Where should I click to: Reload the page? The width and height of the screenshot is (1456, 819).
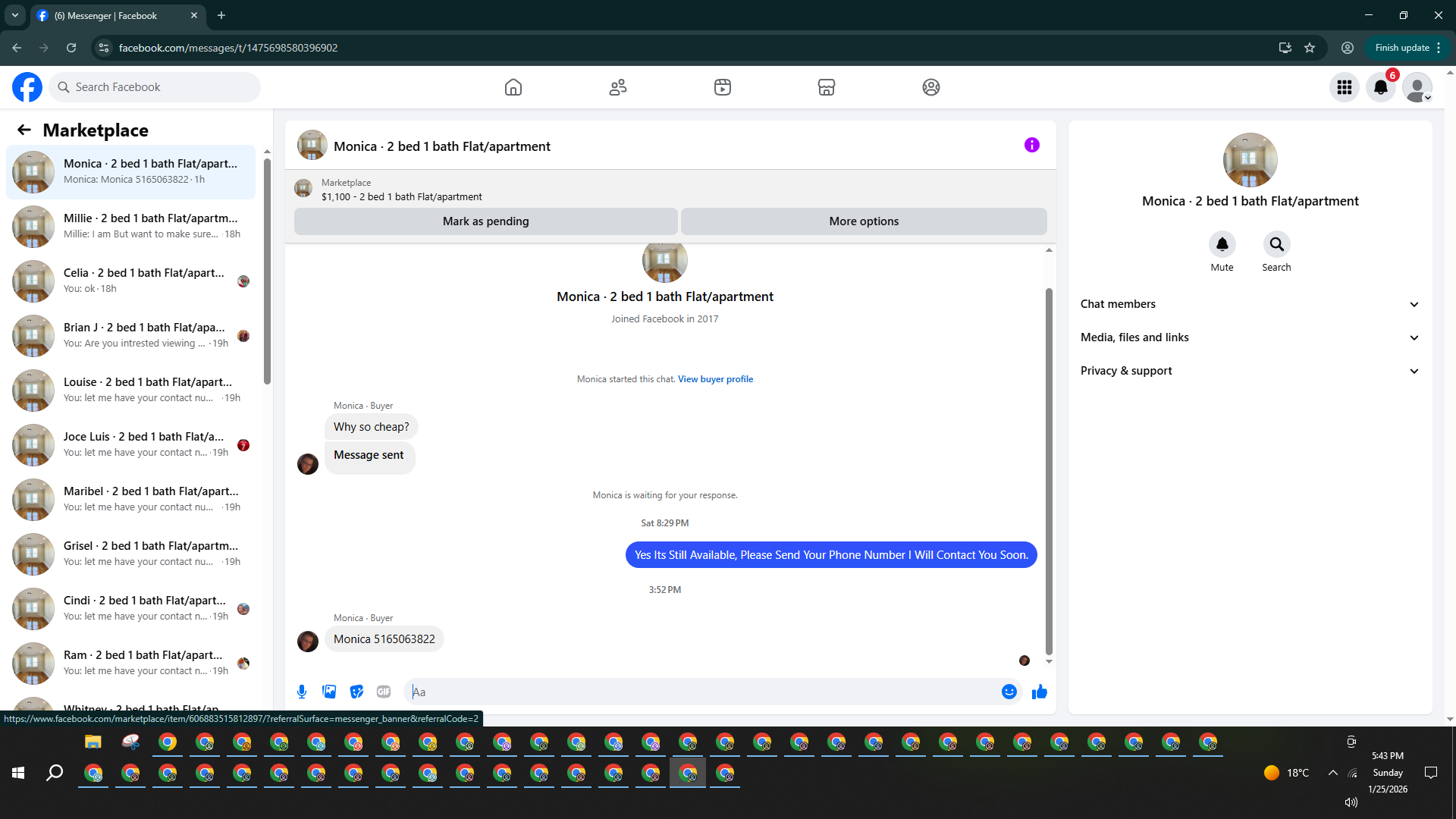tap(71, 48)
